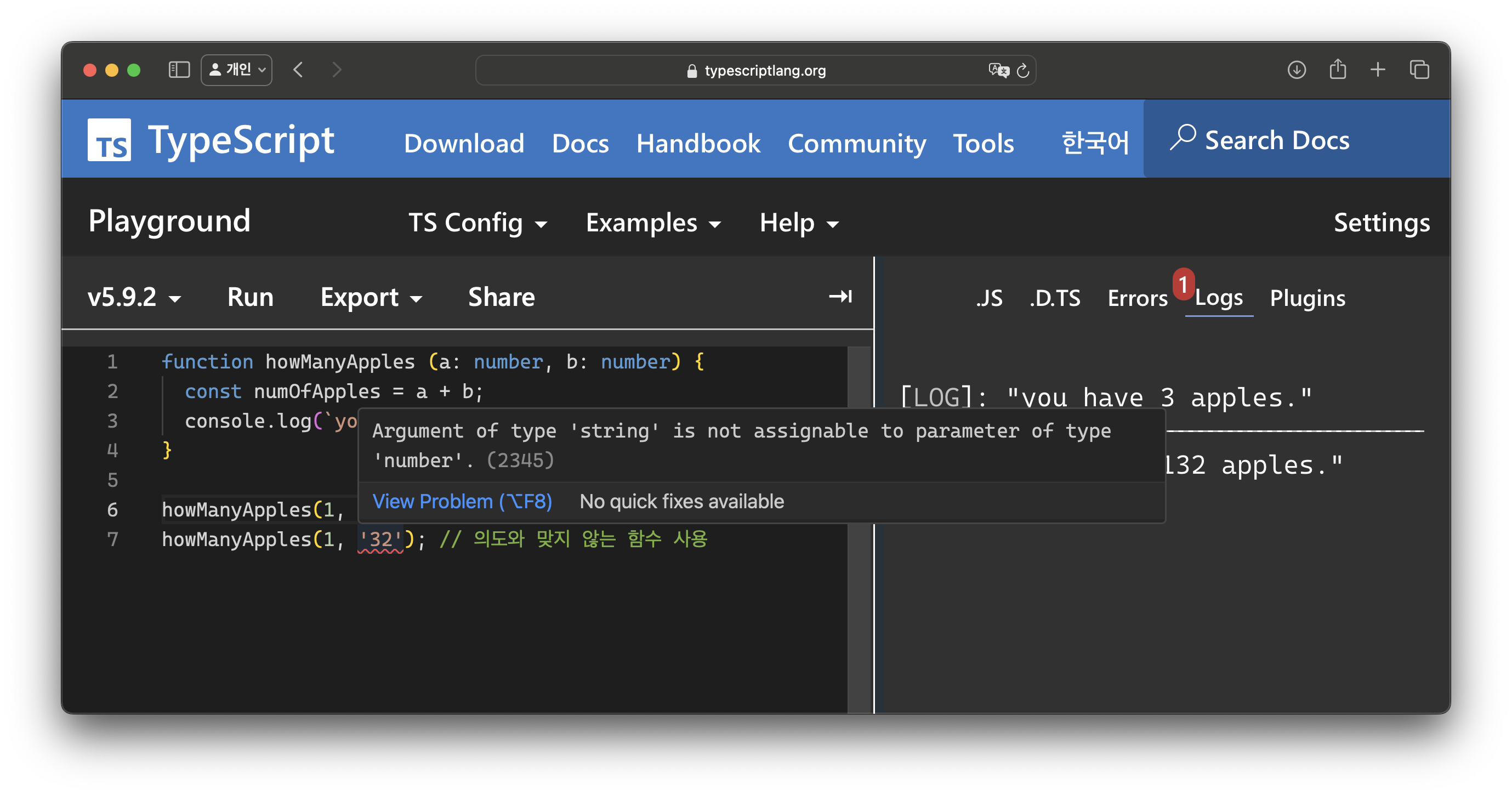Toggle the Safari sidebar panel icon
This screenshot has width=1512, height=795.
tap(179, 70)
